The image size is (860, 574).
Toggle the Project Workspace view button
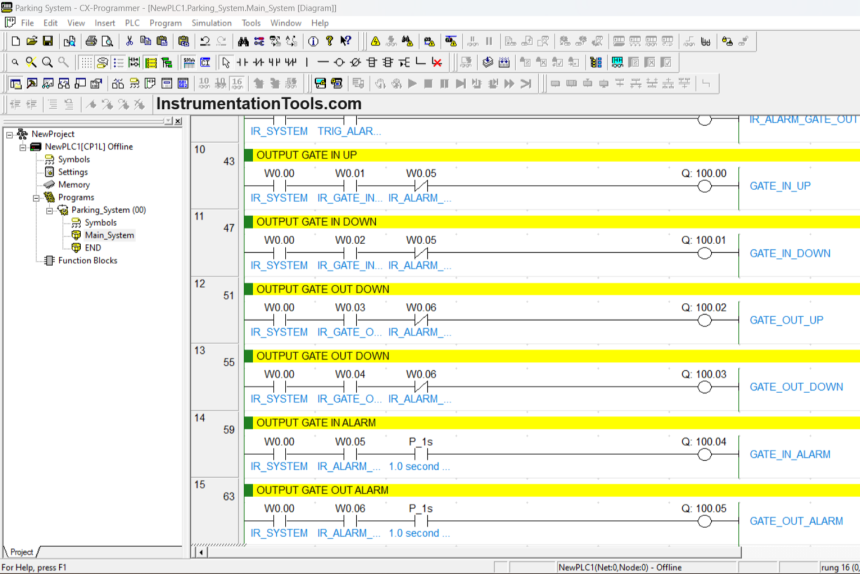[x=16, y=83]
